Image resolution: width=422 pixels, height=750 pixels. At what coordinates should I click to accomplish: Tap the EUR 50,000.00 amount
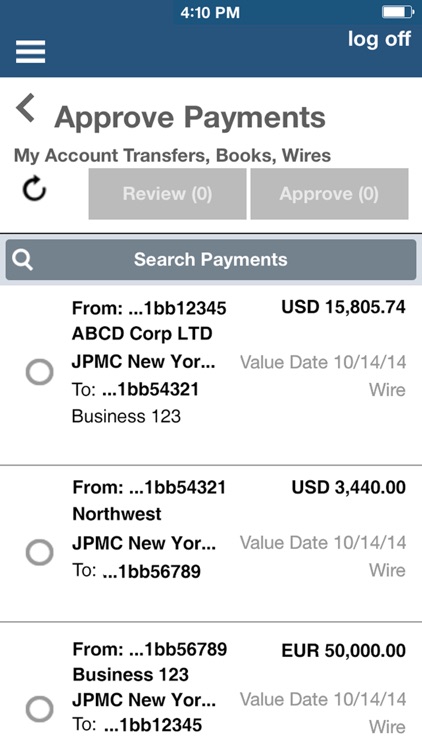[344, 651]
